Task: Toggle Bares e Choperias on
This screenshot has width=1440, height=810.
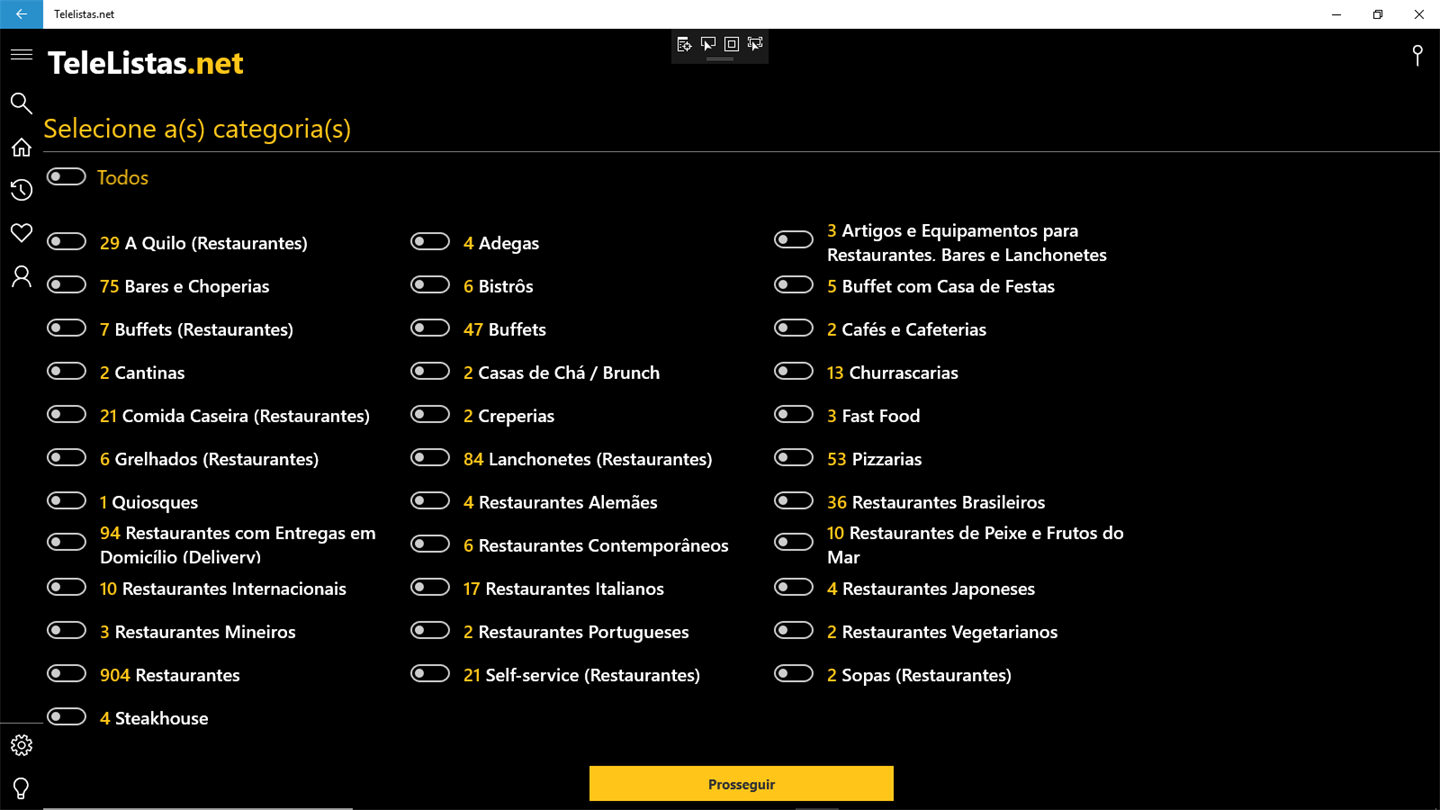Action: [x=66, y=285]
